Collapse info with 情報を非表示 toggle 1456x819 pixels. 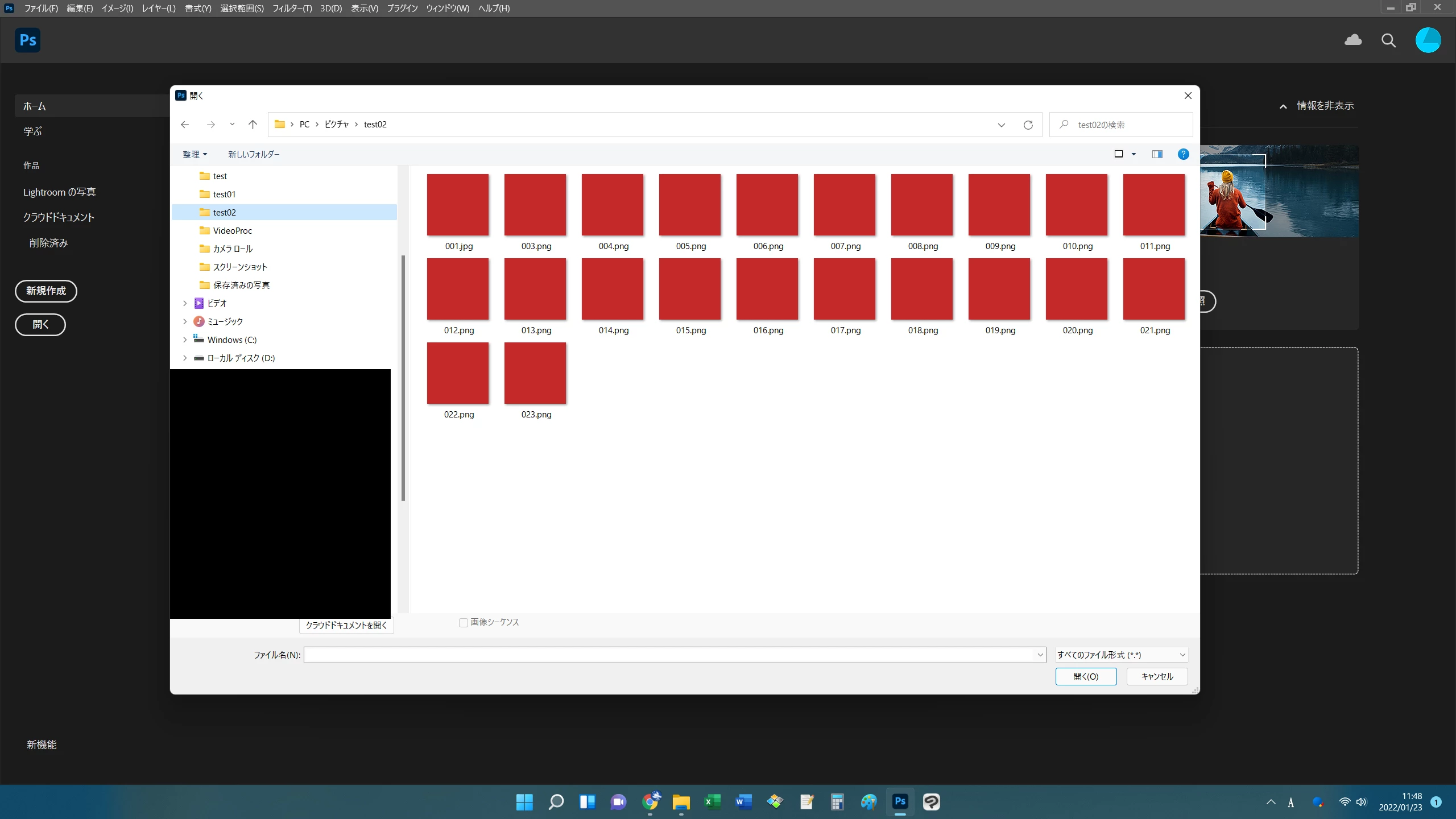(x=1317, y=106)
